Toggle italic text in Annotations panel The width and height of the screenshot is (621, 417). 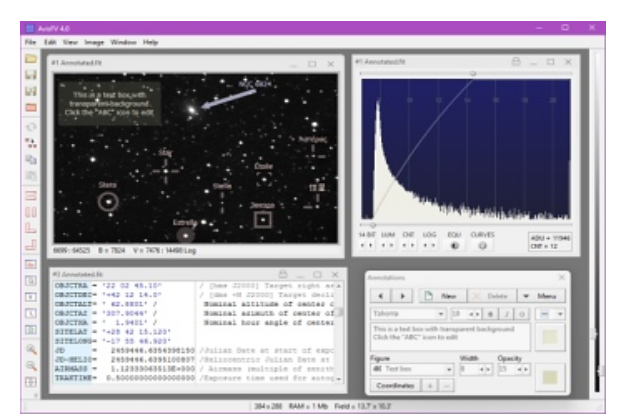pos(506,314)
